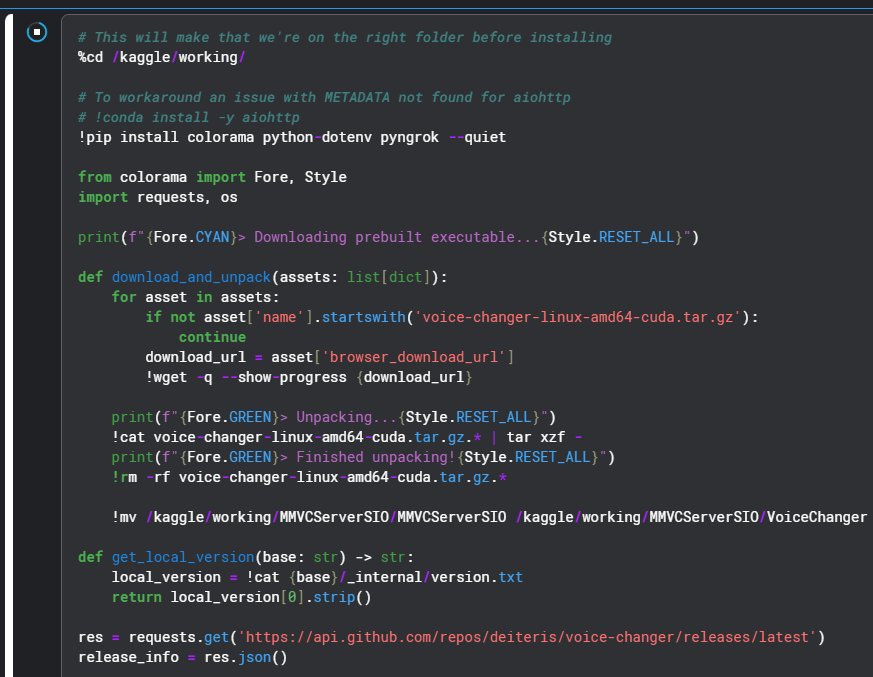Stop the running cell execution
Screen dimensions: 873x677
tap(37, 33)
